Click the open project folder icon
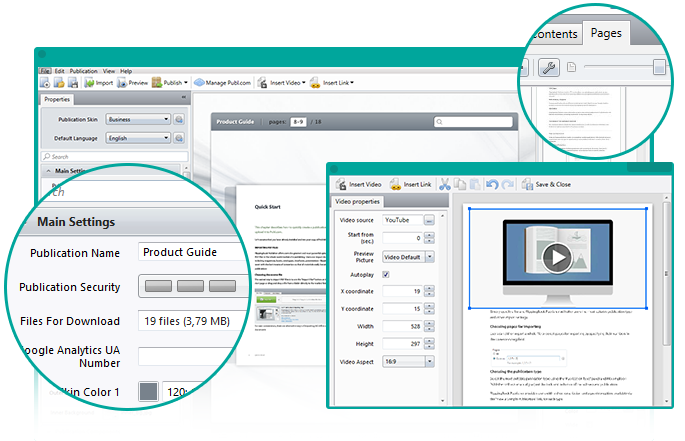This screenshot has width=685, height=441. coord(59,82)
